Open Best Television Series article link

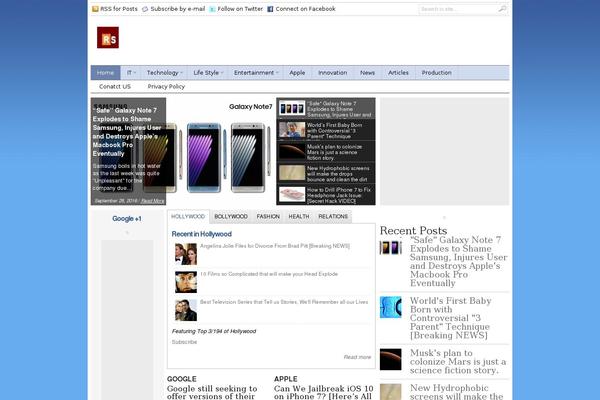coord(284,302)
